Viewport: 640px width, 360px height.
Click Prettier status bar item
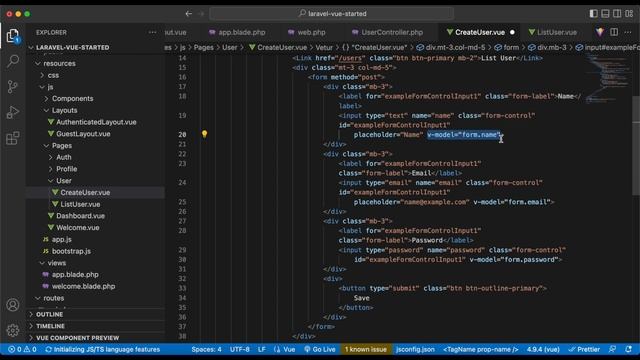(x=584, y=349)
